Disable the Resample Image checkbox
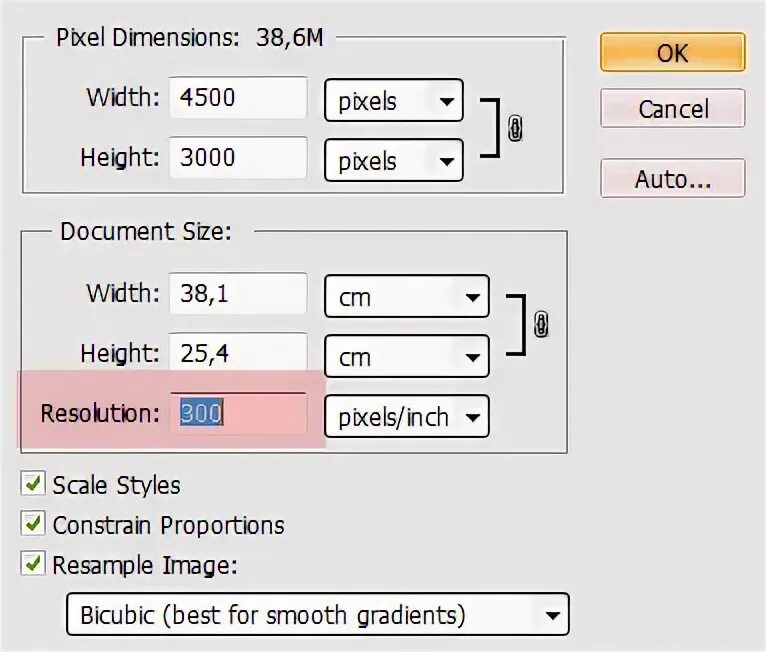 34,564
